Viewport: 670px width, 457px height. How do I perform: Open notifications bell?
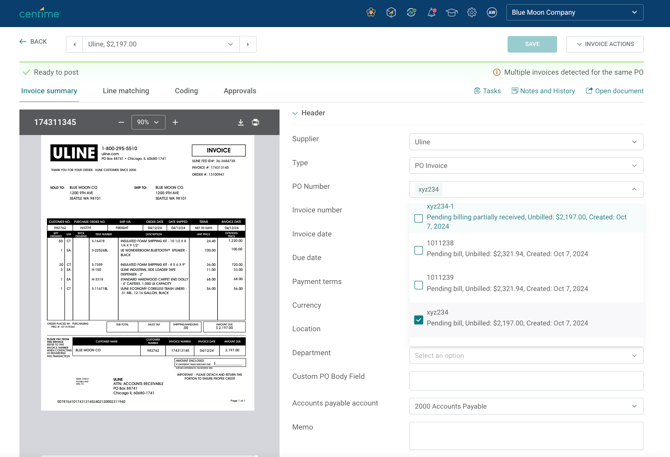coord(432,12)
